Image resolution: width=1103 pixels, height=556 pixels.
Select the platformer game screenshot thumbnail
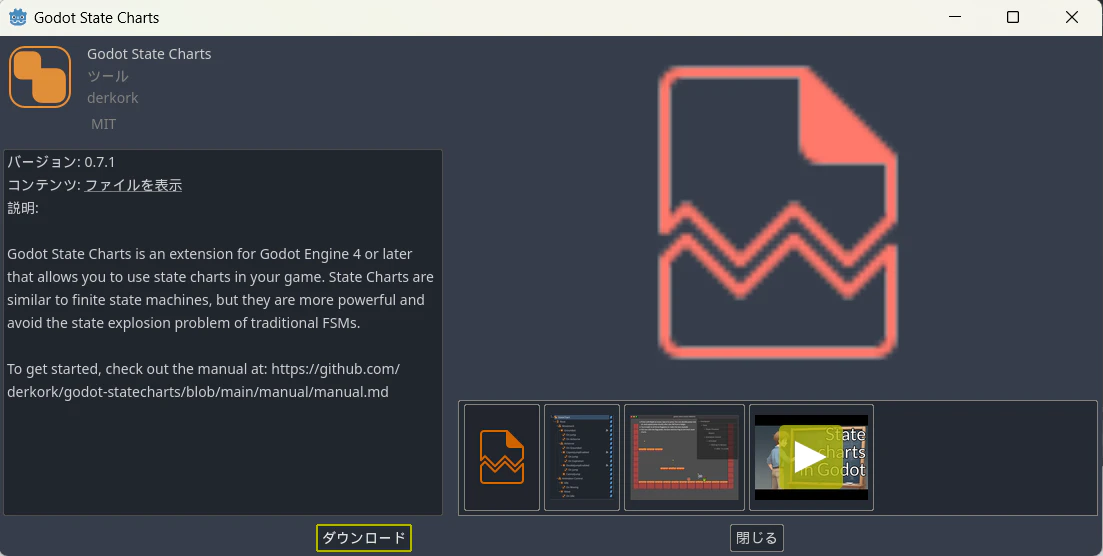pos(684,457)
